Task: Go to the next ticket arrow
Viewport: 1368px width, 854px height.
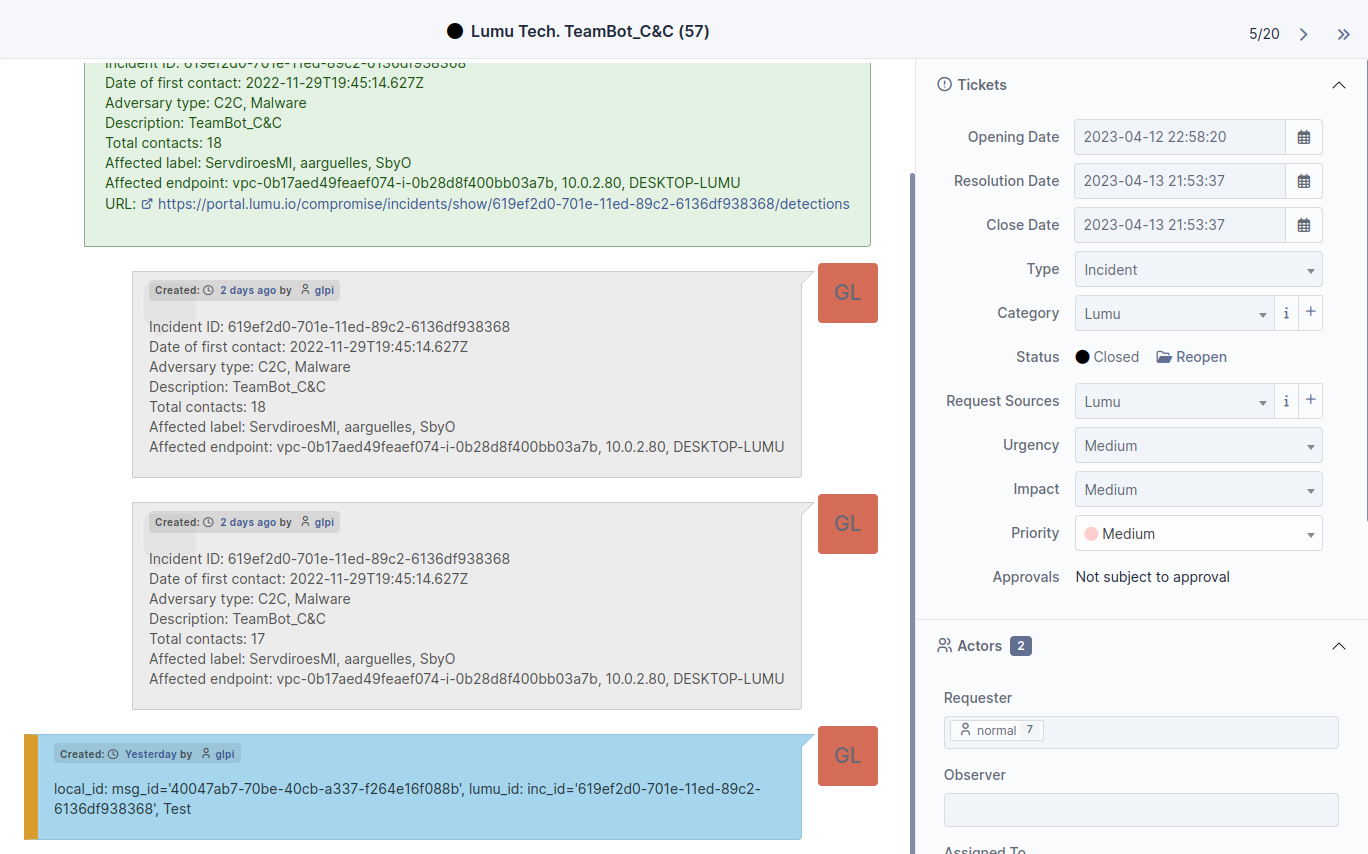Action: (x=1303, y=34)
